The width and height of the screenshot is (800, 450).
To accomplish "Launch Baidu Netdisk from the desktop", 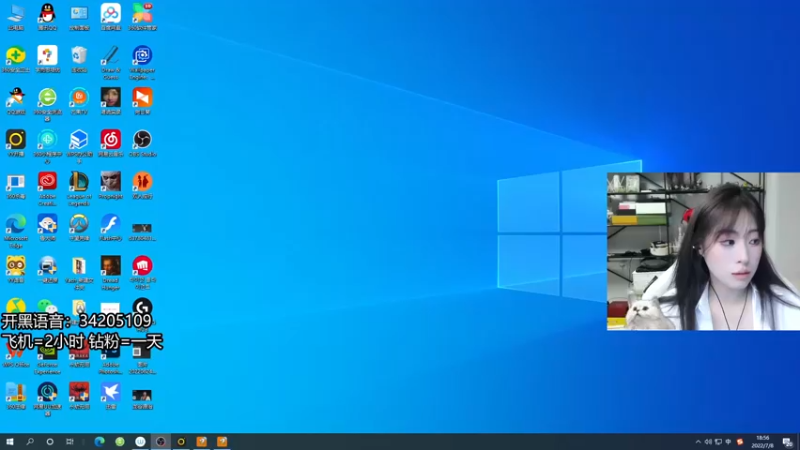I will (111, 17).
